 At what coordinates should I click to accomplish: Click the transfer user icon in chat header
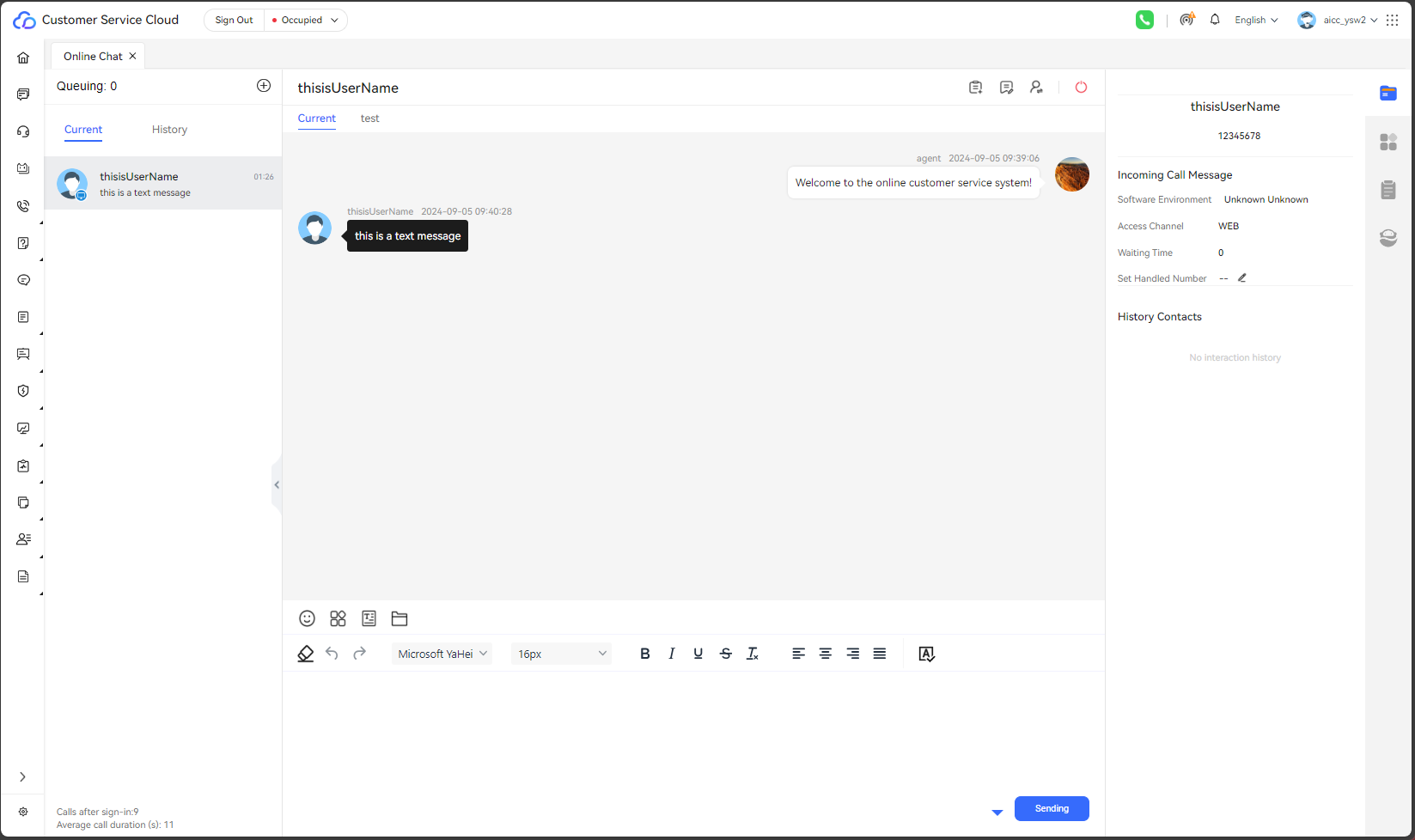[1037, 87]
